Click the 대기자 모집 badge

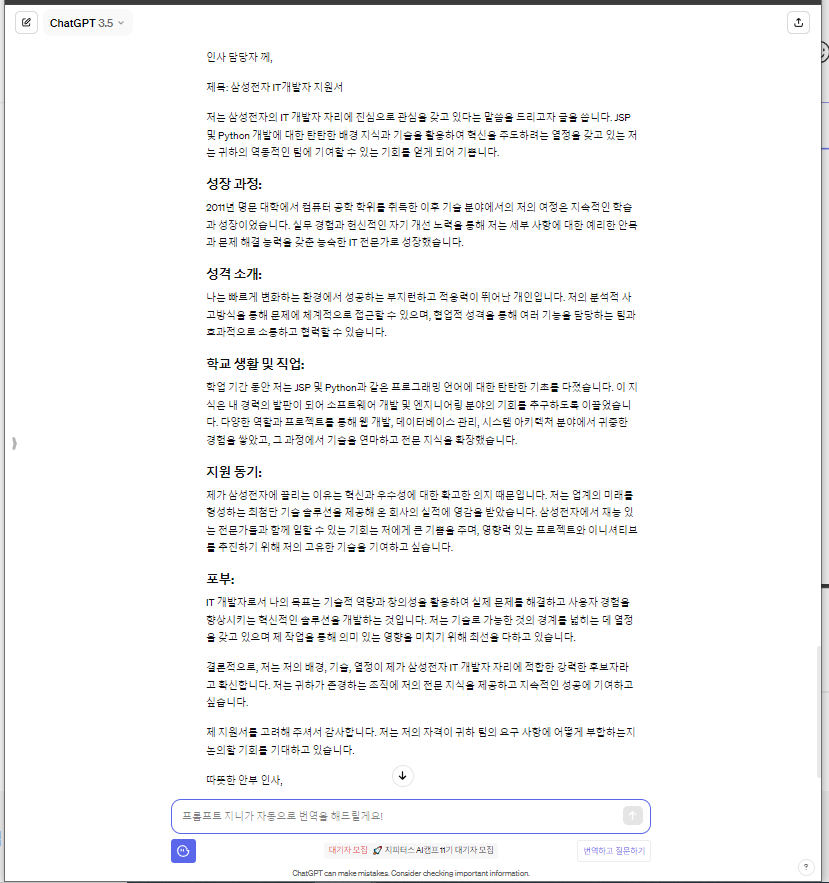348,850
